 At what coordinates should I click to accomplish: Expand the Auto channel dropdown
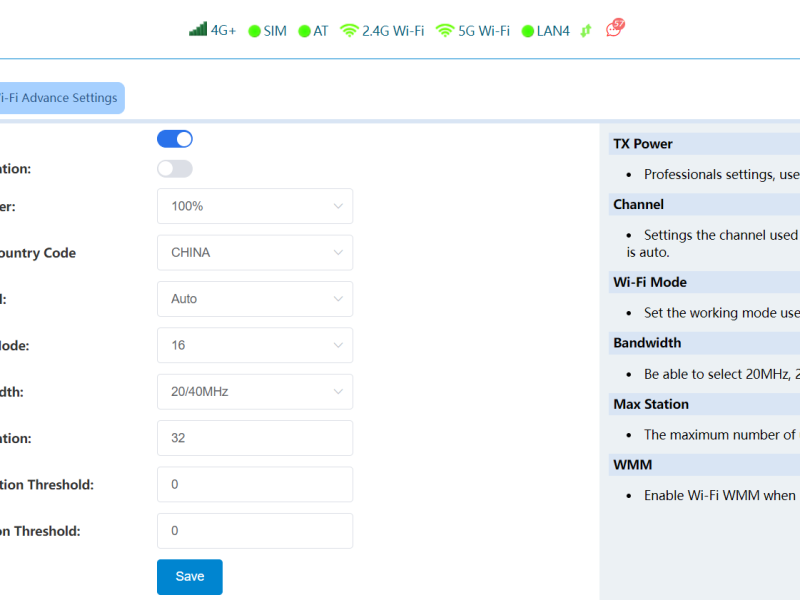(255, 299)
